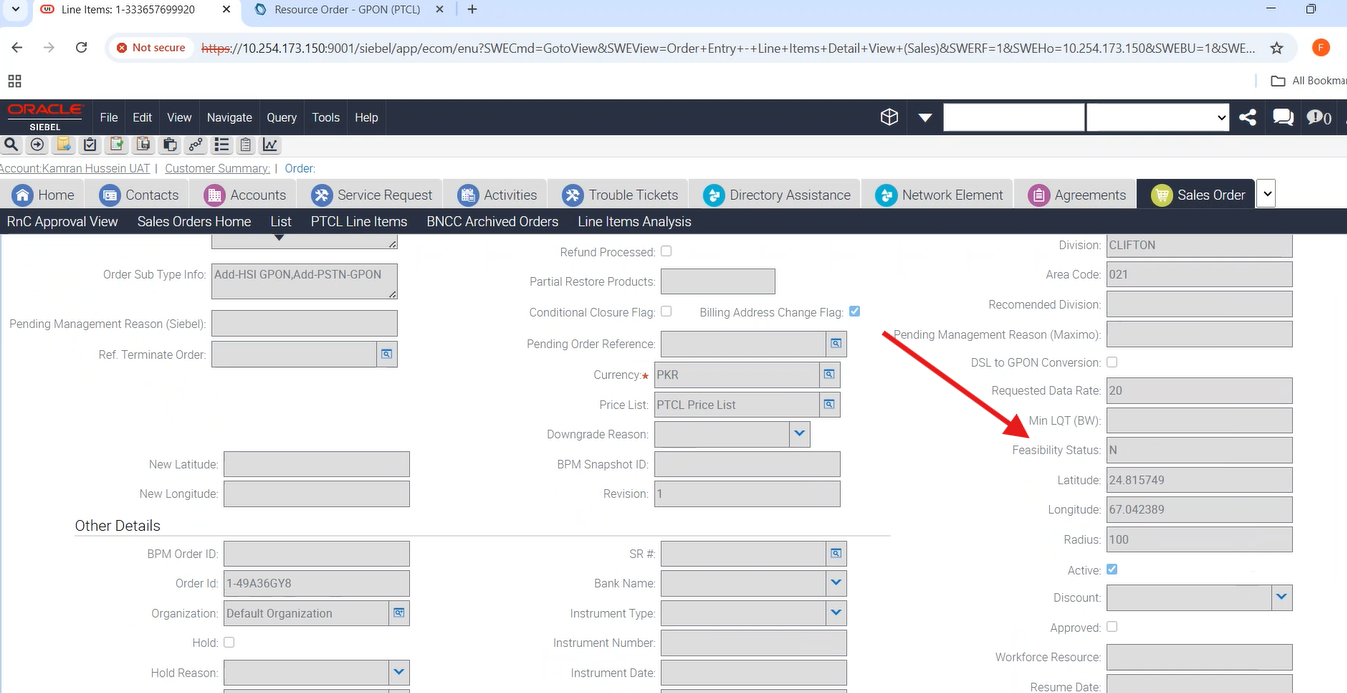Click the 3D cube icon in header
The width and height of the screenshot is (1347, 693).
889,117
